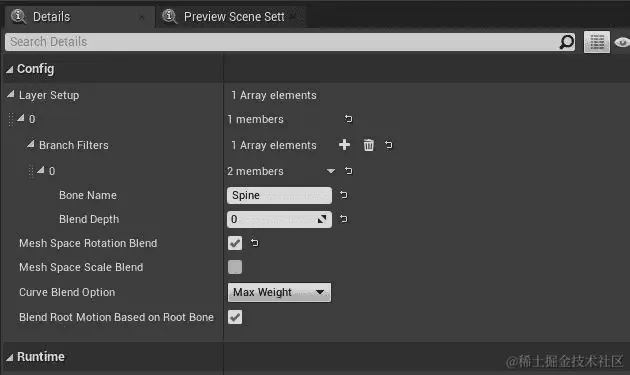This screenshot has height=375, width=630.
Task: Click the Bone Name Spine text field
Action: (279, 195)
